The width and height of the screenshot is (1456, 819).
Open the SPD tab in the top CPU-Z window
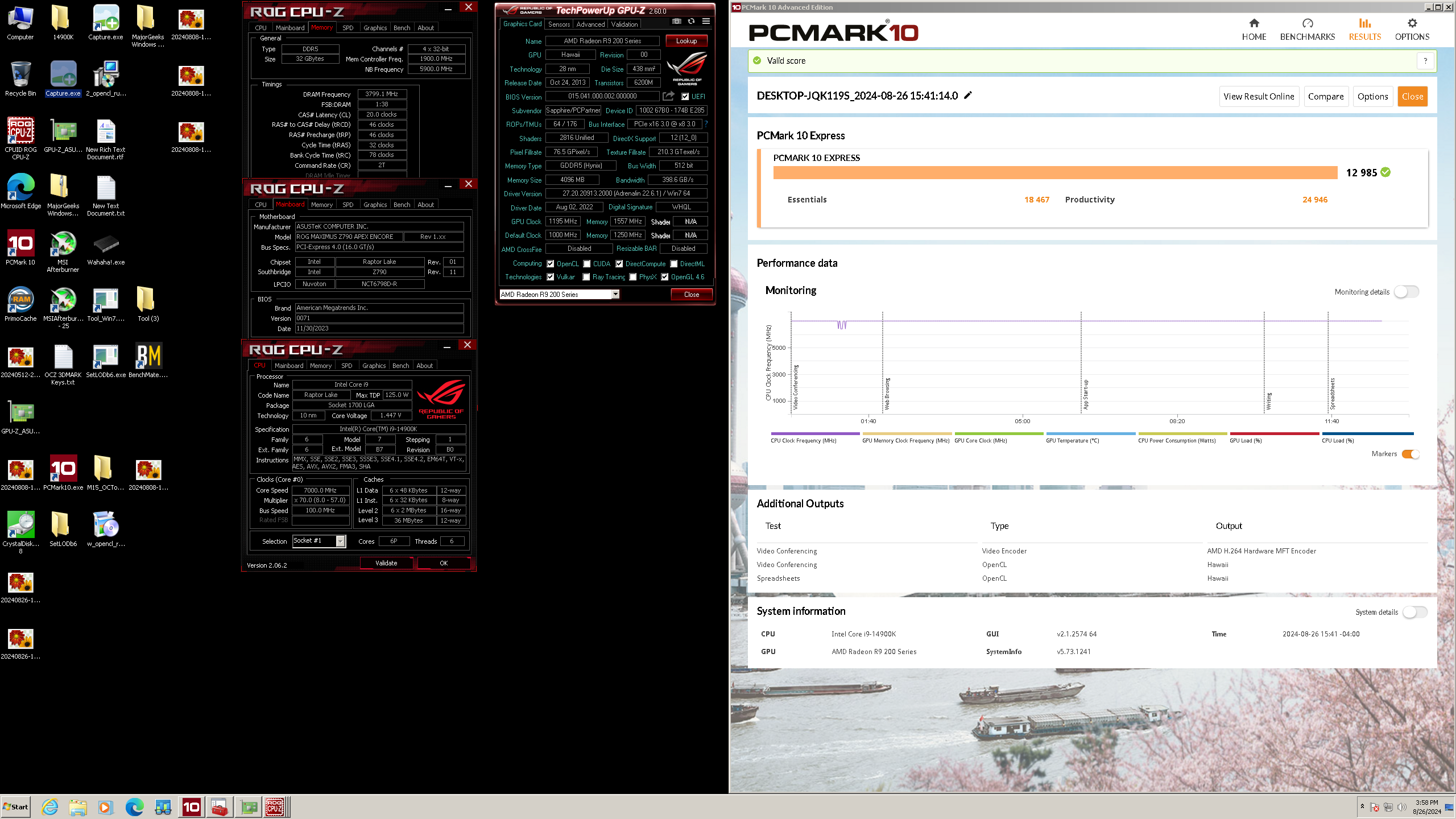coord(348,27)
